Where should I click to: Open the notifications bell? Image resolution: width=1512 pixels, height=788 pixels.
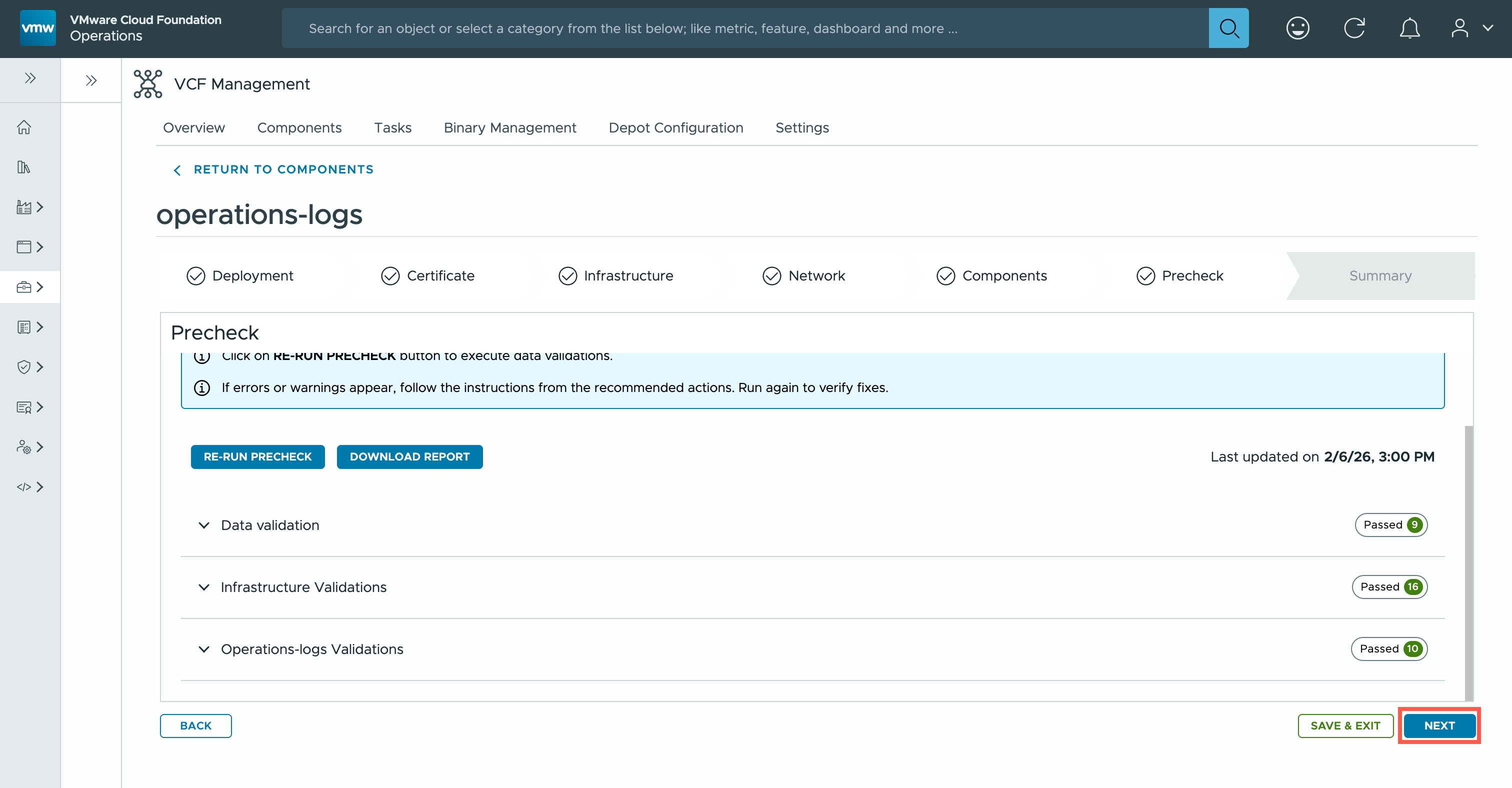tap(1409, 28)
